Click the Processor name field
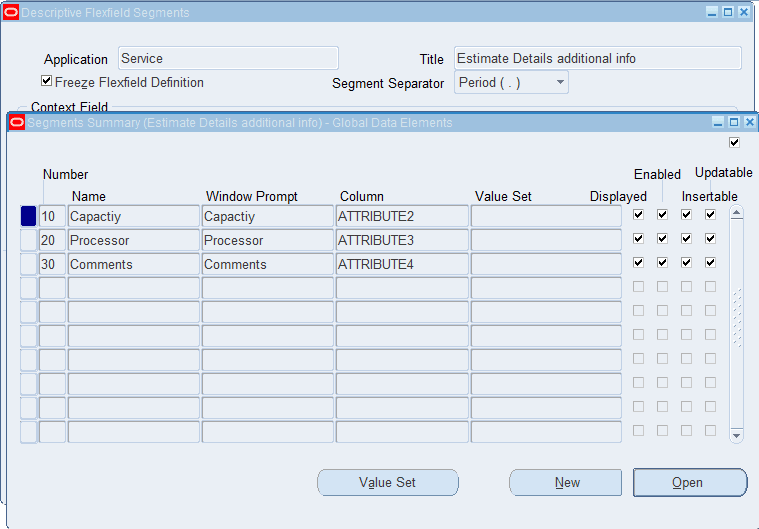The height and width of the screenshot is (529, 759). (x=133, y=240)
